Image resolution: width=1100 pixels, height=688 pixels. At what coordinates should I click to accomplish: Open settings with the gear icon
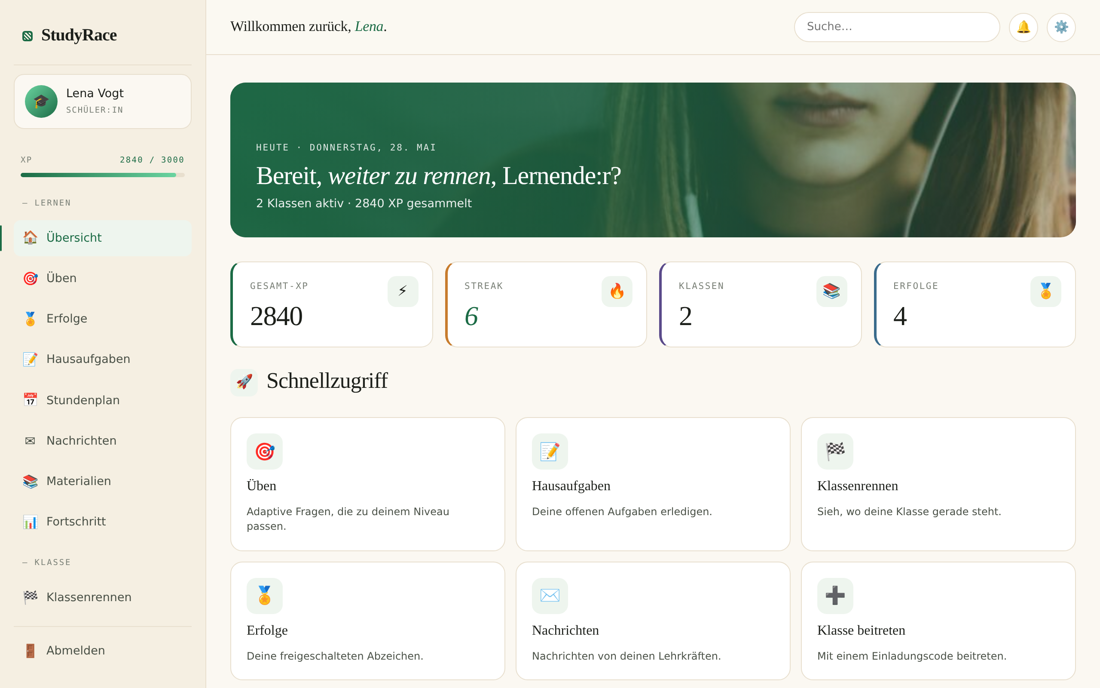[1061, 27]
